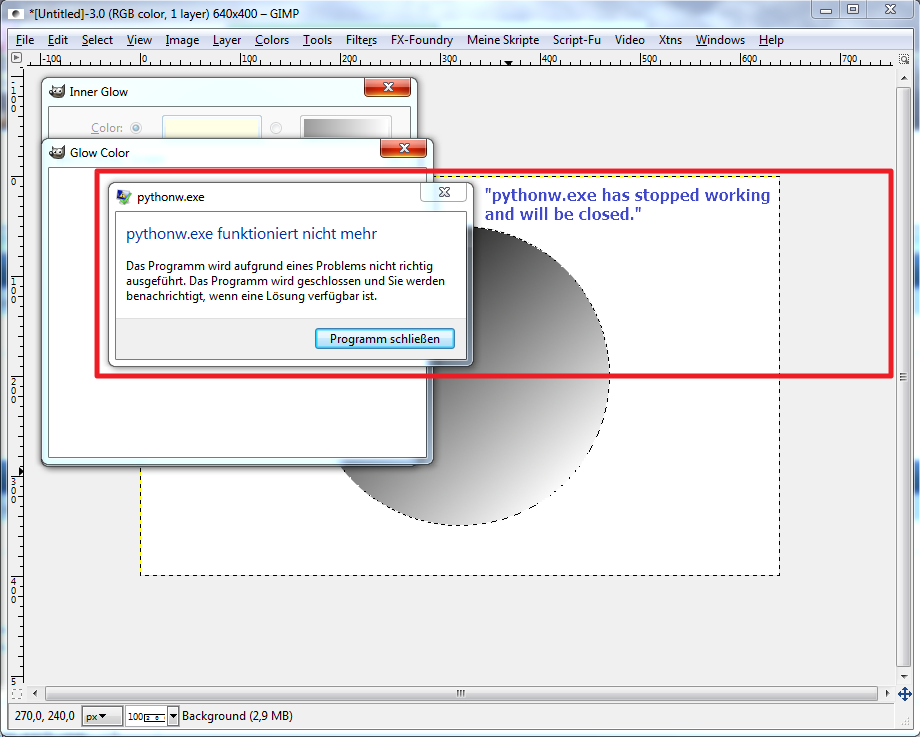This screenshot has height=737, width=920.
Task: Click the image menu arrow at ruler corner
Action: click(16, 58)
